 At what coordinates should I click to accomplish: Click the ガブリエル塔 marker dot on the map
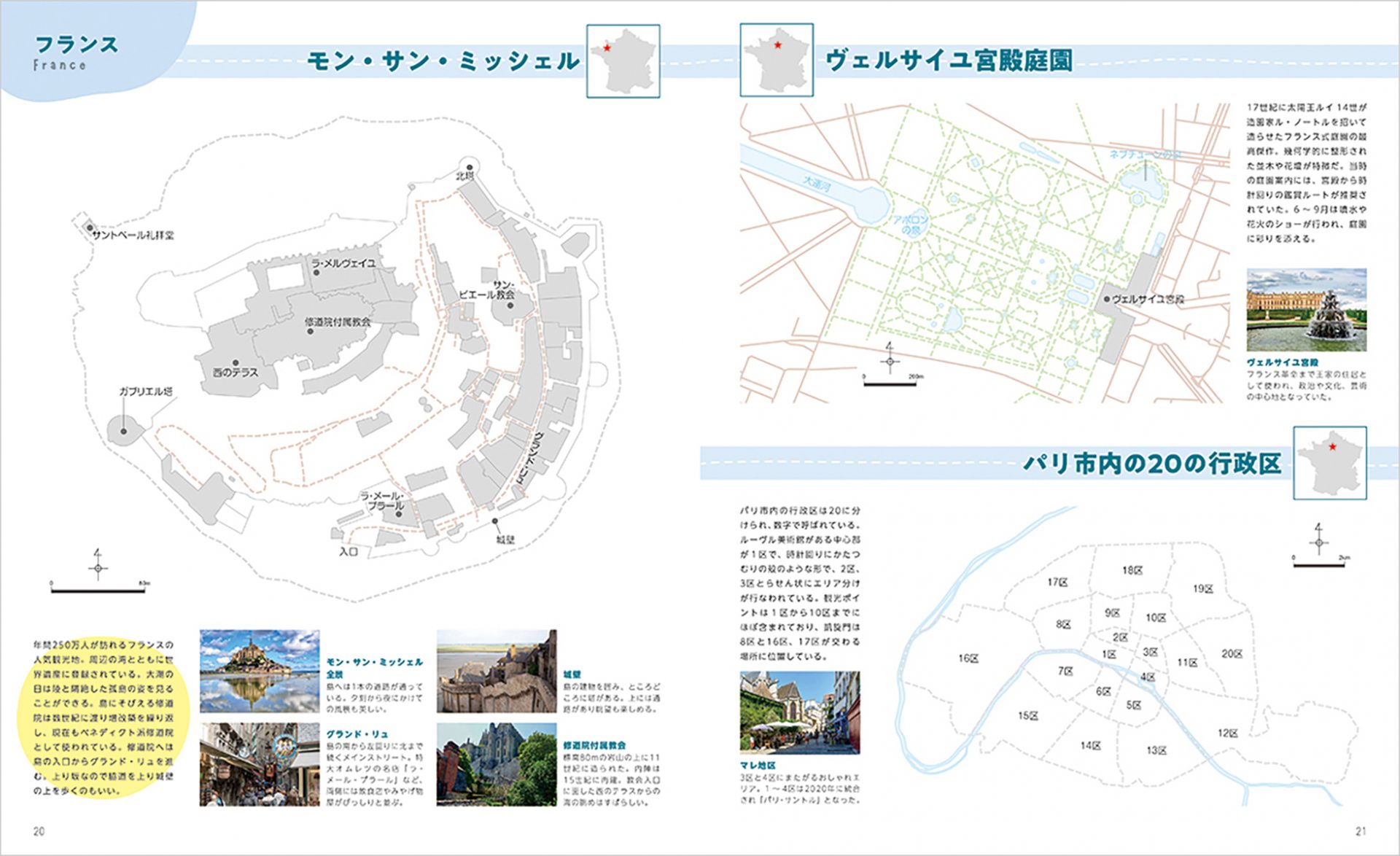click(124, 431)
